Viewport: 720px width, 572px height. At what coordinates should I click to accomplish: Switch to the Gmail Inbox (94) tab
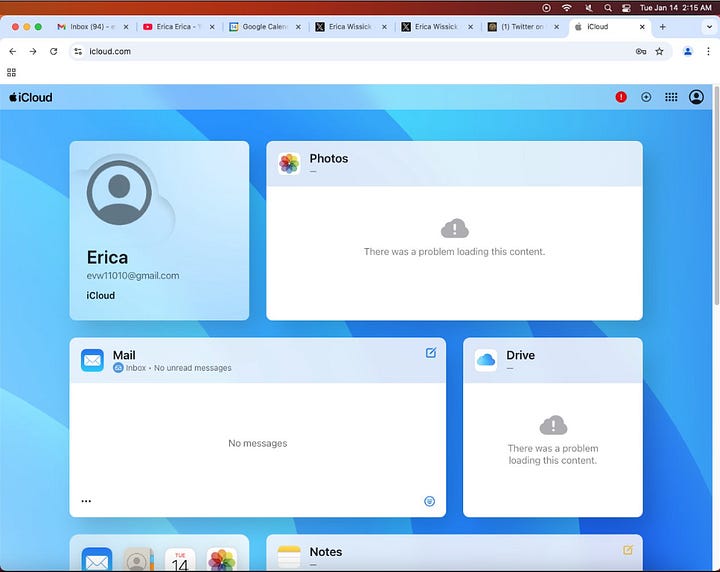tap(93, 27)
